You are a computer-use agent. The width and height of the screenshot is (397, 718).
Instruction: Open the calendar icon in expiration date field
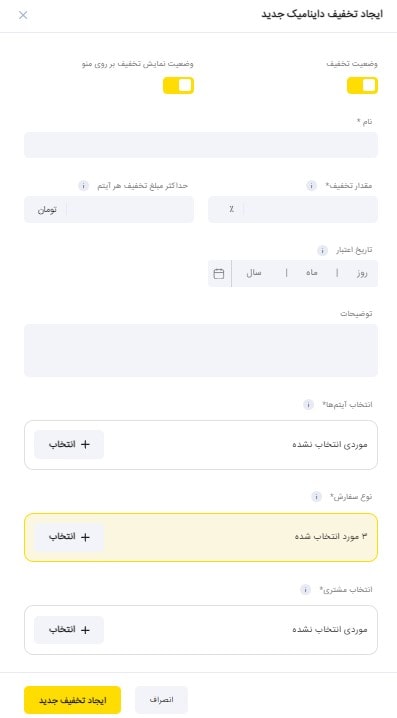coord(219,273)
